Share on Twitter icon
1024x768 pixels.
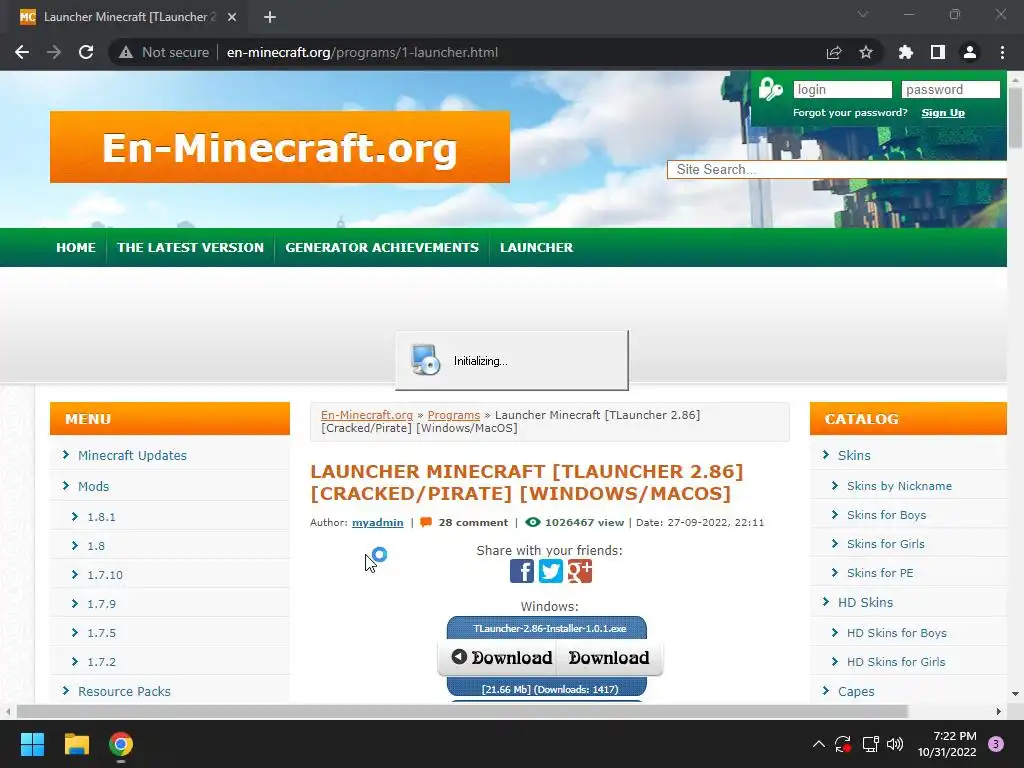pos(551,571)
